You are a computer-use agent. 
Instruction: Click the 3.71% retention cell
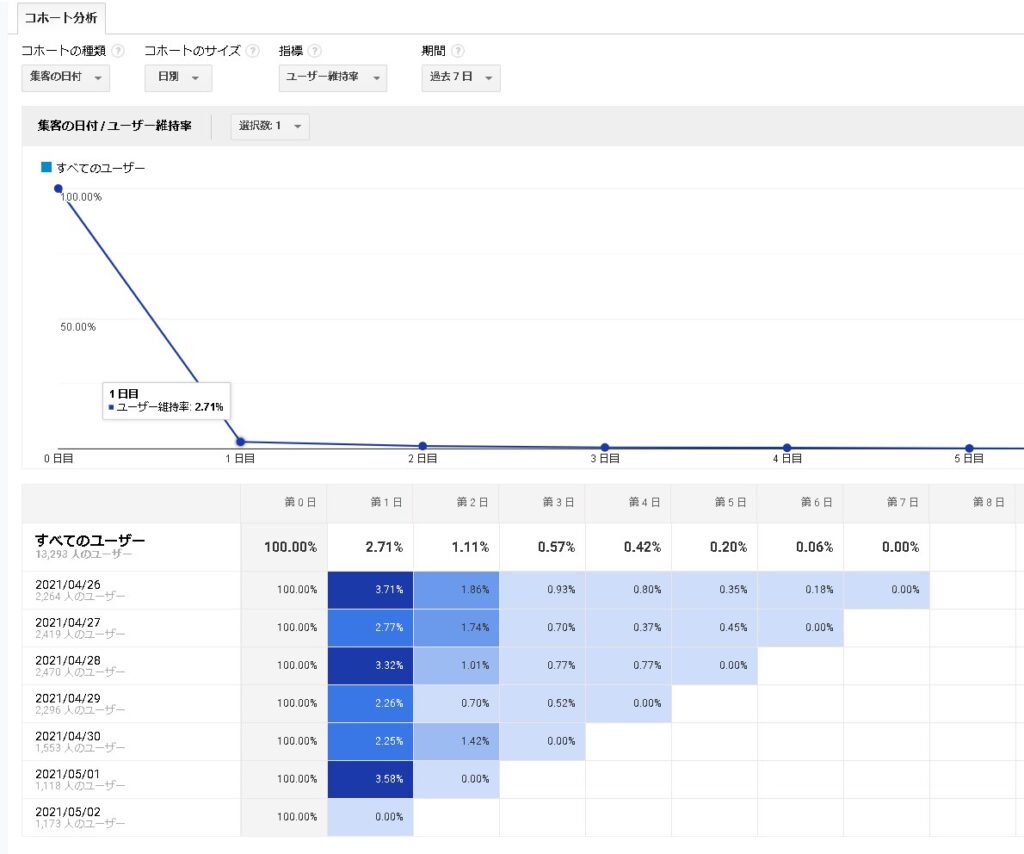(x=370, y=590)
